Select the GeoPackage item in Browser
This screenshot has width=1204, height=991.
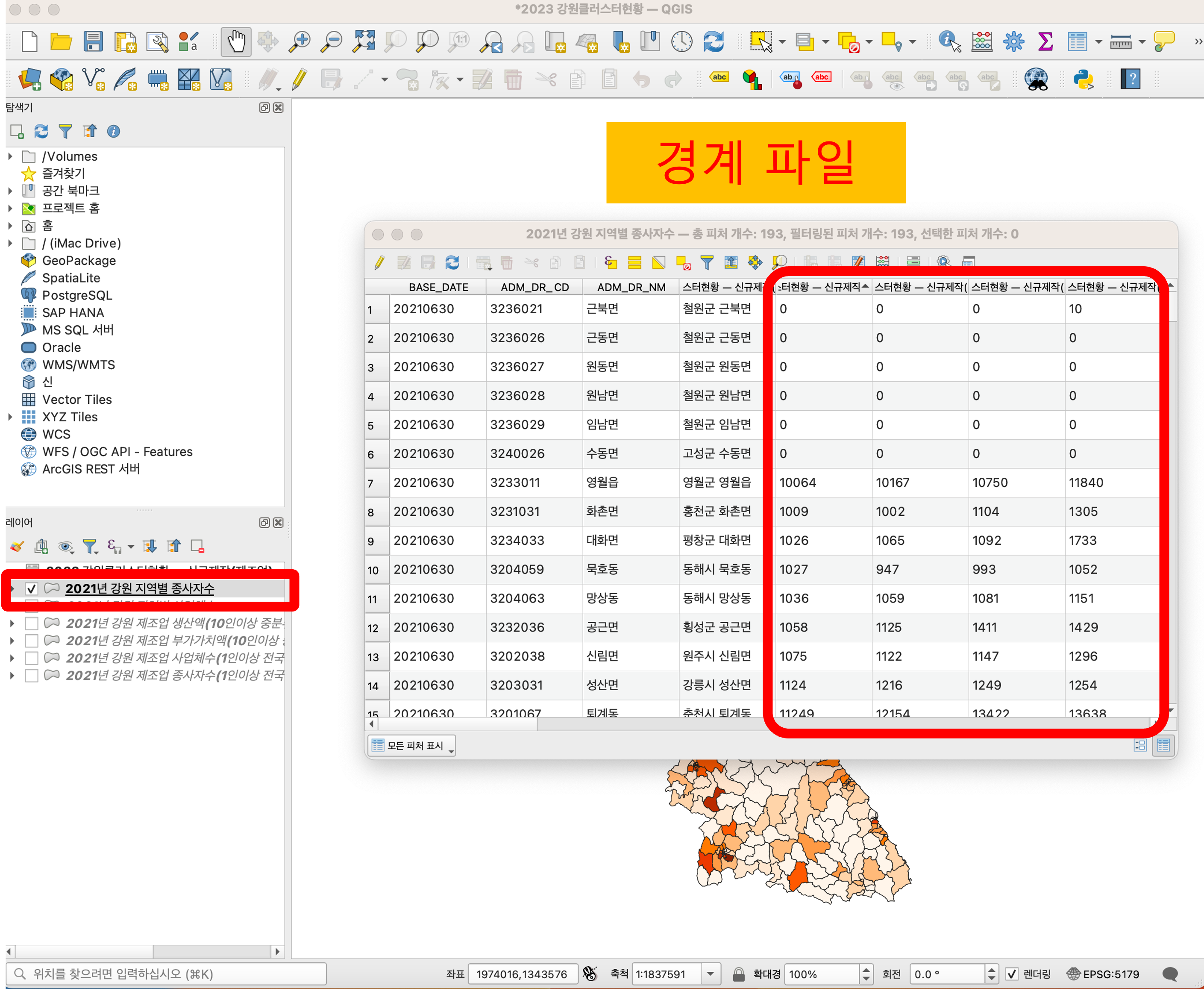click(x=79, y=261)
